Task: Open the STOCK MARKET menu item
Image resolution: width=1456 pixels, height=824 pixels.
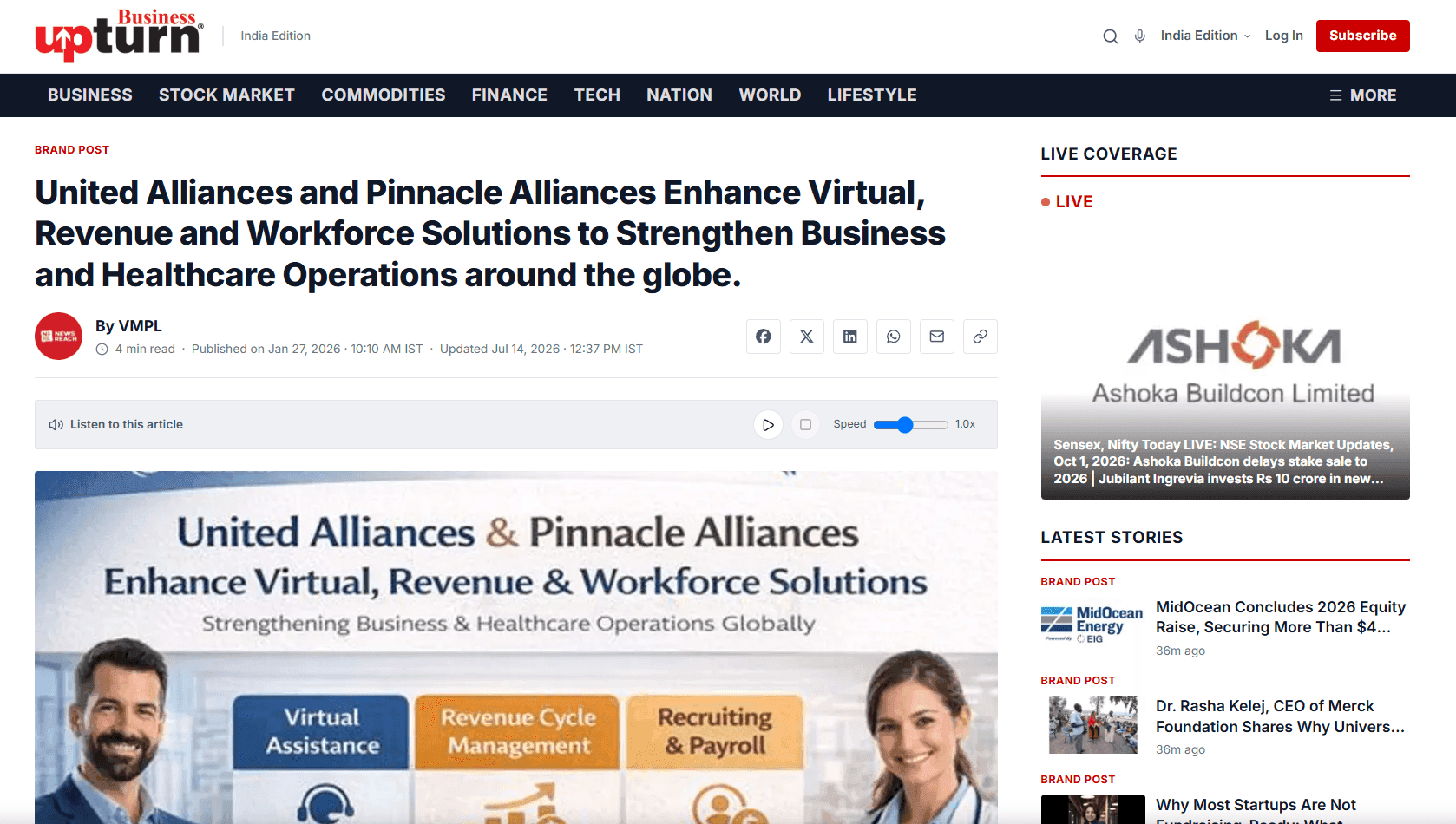Action: pyautogui.click(x=226, y=95)
